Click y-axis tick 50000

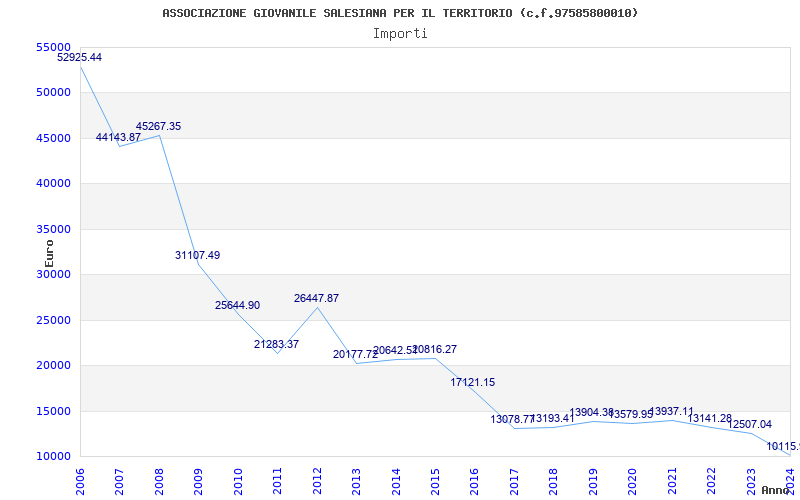coord(53,93)
